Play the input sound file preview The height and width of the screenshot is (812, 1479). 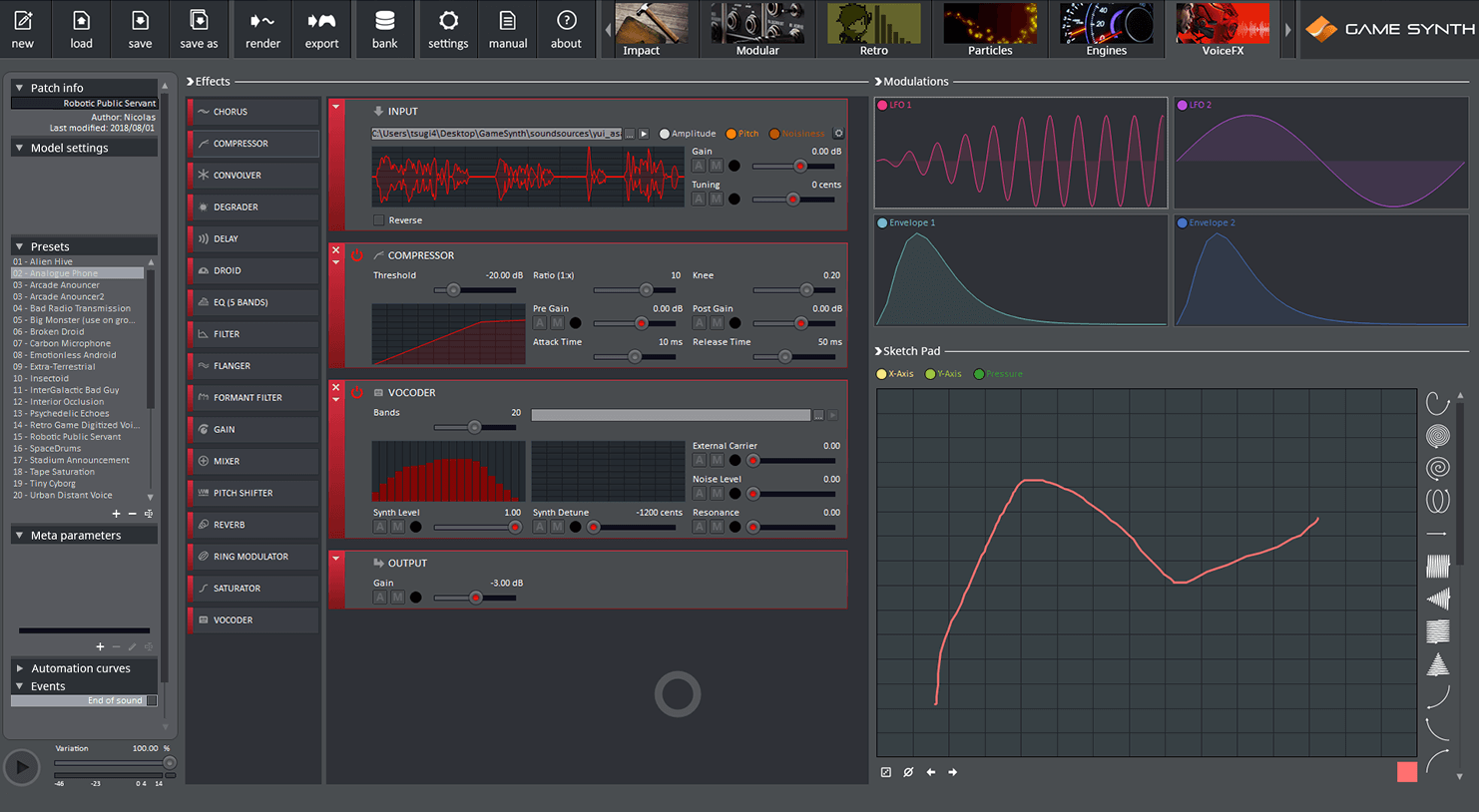tap(644, 134)
